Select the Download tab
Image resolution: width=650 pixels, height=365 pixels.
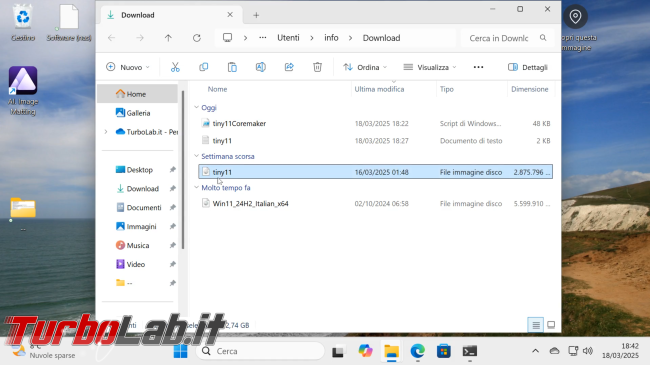170,15
